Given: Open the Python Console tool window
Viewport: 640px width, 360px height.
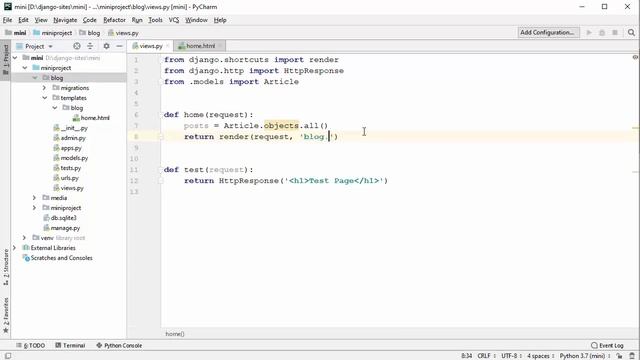Looking at the screenshot, I should click(119, 345).
